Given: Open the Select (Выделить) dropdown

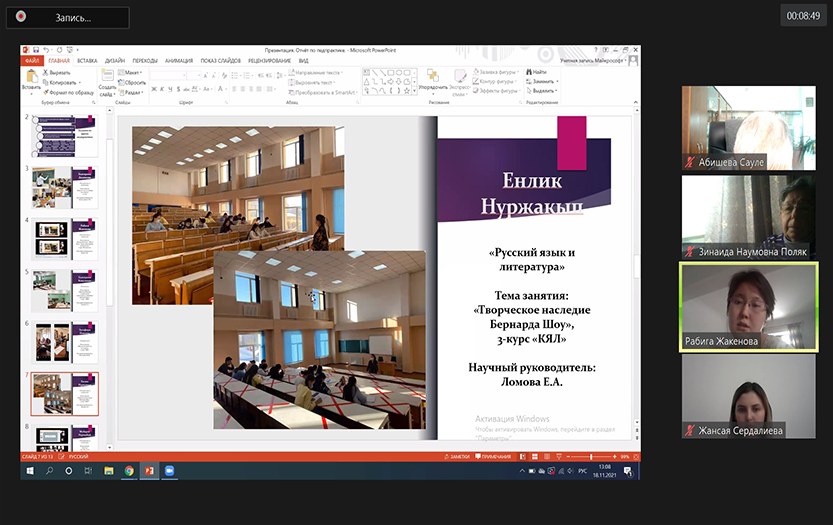Looking at the screenshot, I should coord(544,91).
